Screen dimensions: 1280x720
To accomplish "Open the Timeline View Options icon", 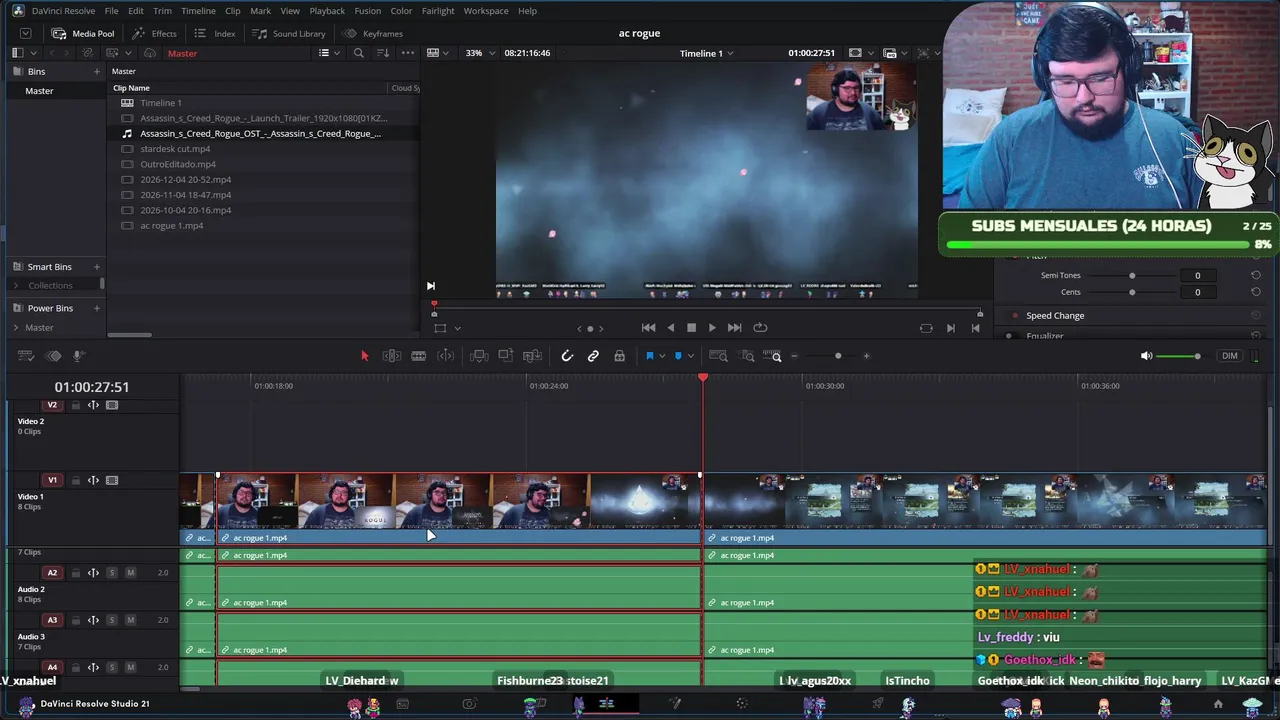I will pyautogui.click(x=26, y=356).
